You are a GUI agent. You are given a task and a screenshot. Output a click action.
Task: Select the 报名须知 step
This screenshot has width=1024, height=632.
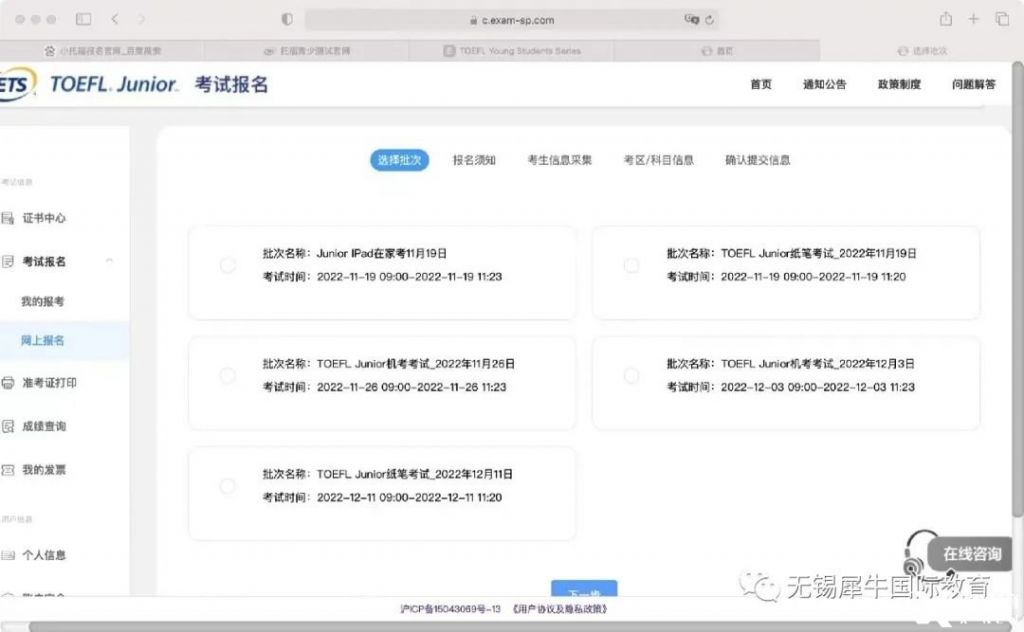(x=474, y=160)
